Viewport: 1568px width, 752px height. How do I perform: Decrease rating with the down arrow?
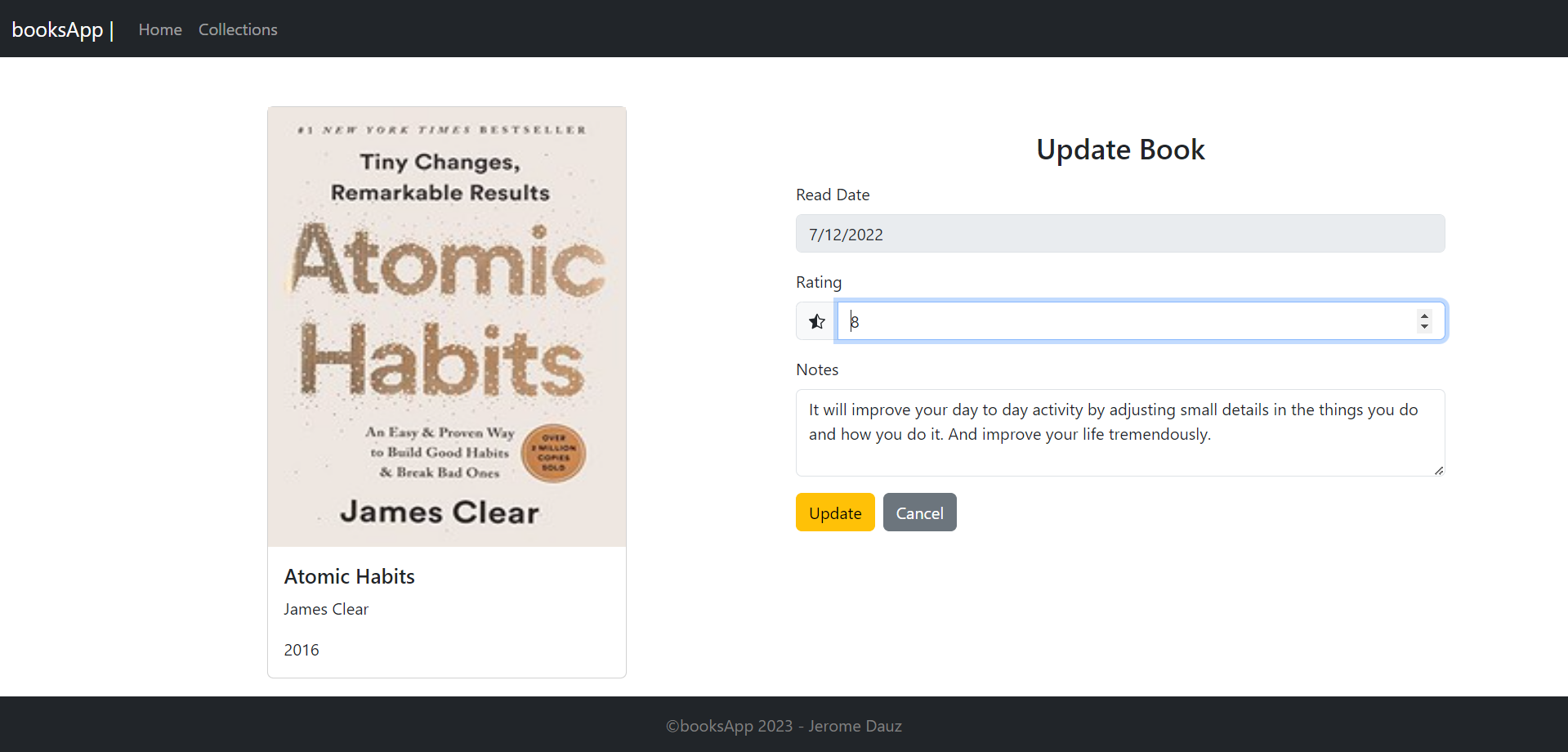click(x=1424, y=327)
